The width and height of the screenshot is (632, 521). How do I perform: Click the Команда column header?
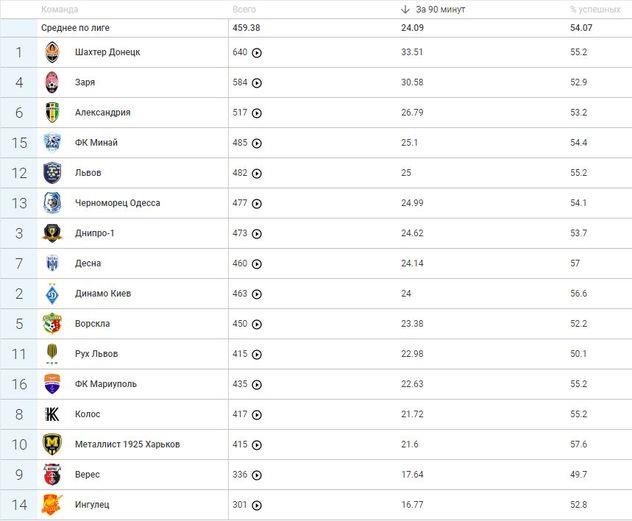[x=60, y=9]
